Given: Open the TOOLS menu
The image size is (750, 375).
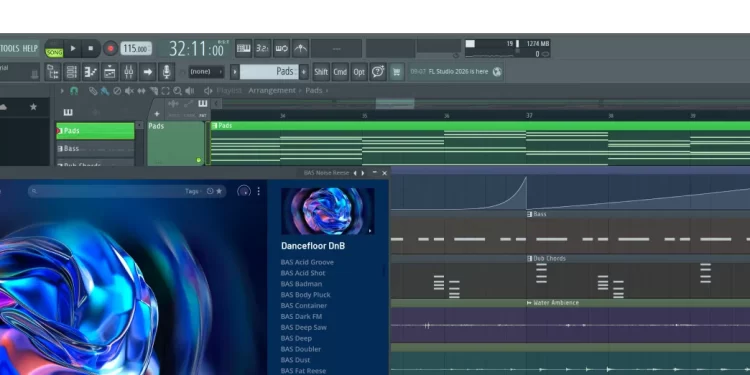Looking at the screenshot, I should (x=10, y=48).
